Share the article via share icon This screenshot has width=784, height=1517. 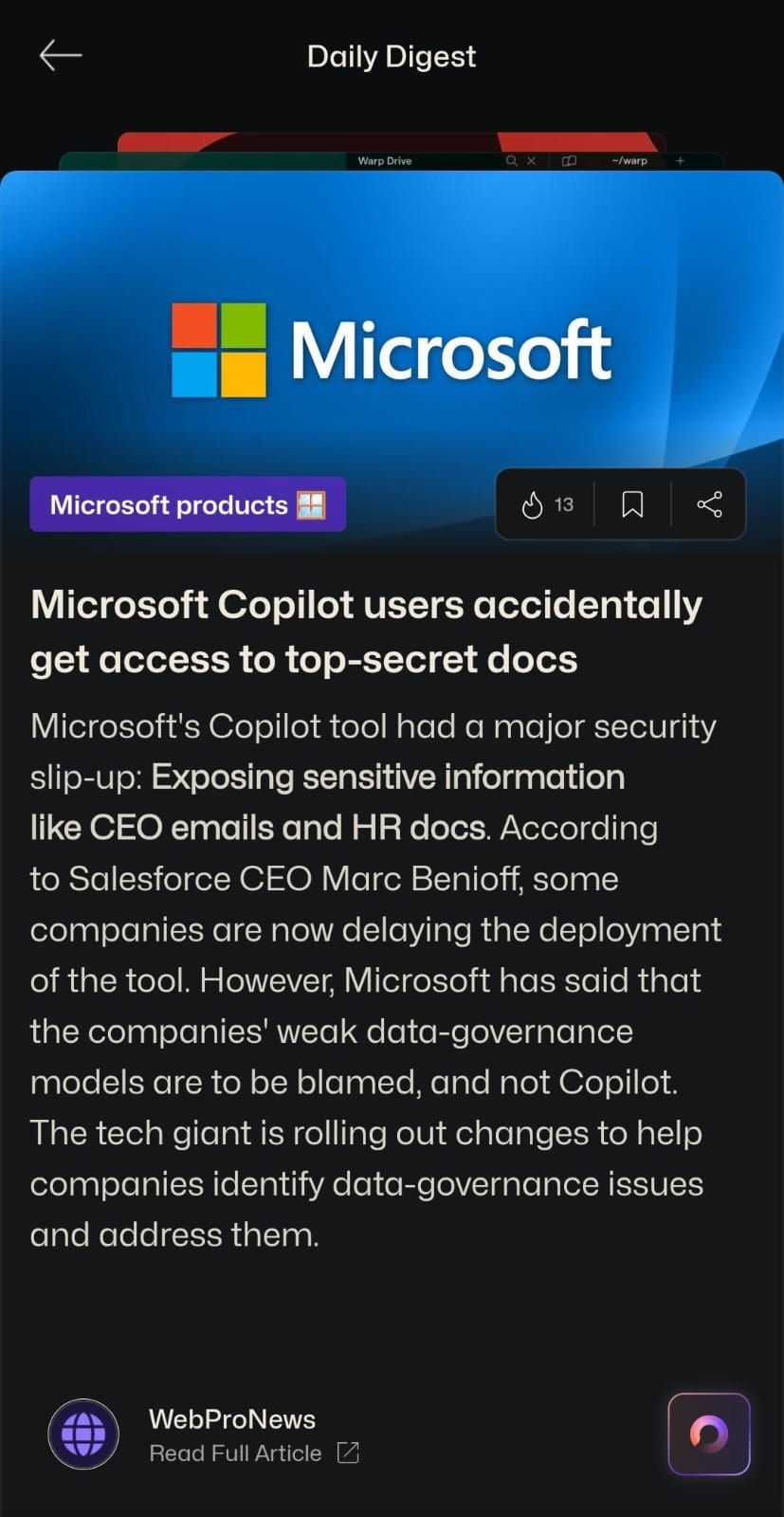point(709,504)
